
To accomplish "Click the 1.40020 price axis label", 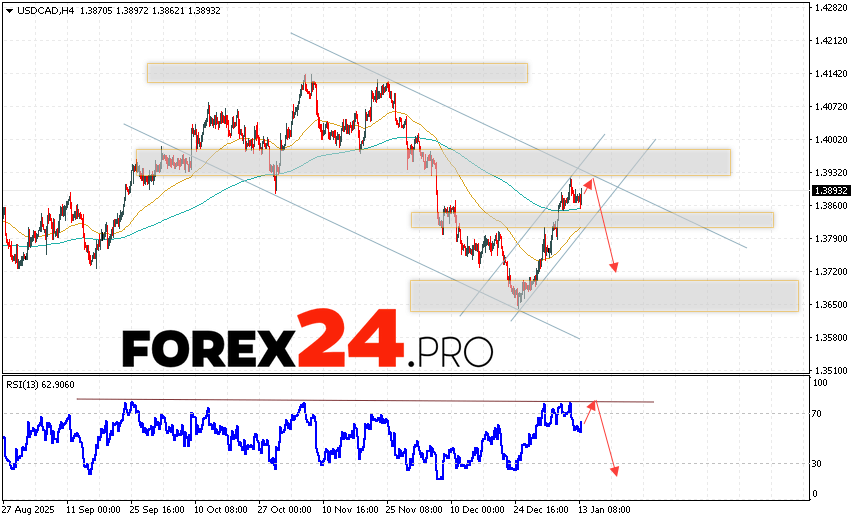I will (831, 140).
